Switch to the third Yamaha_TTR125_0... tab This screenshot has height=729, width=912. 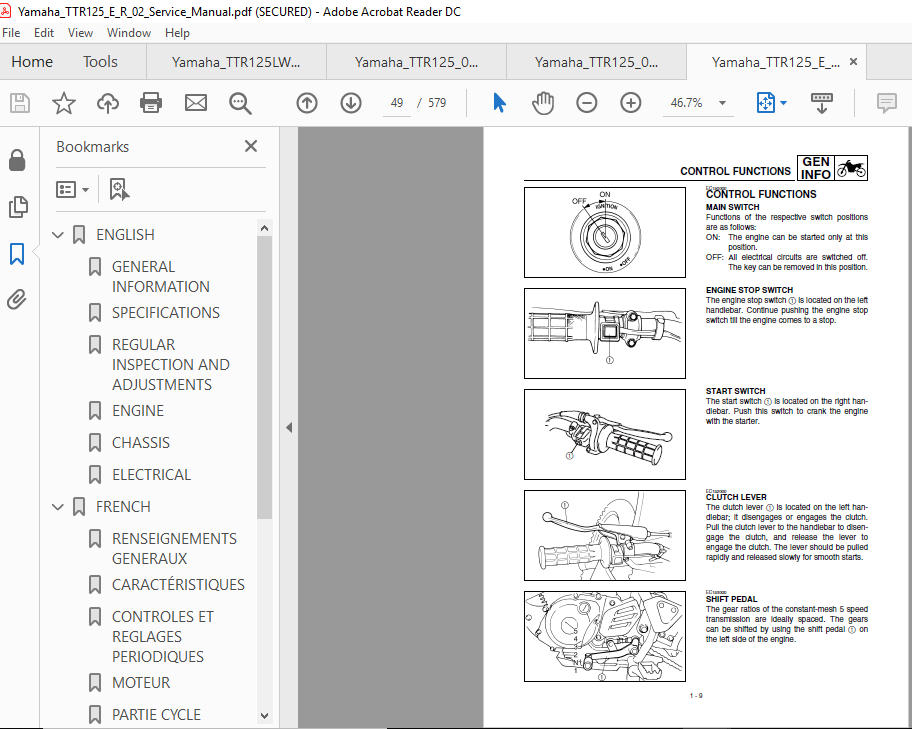(x=596, y=62)
